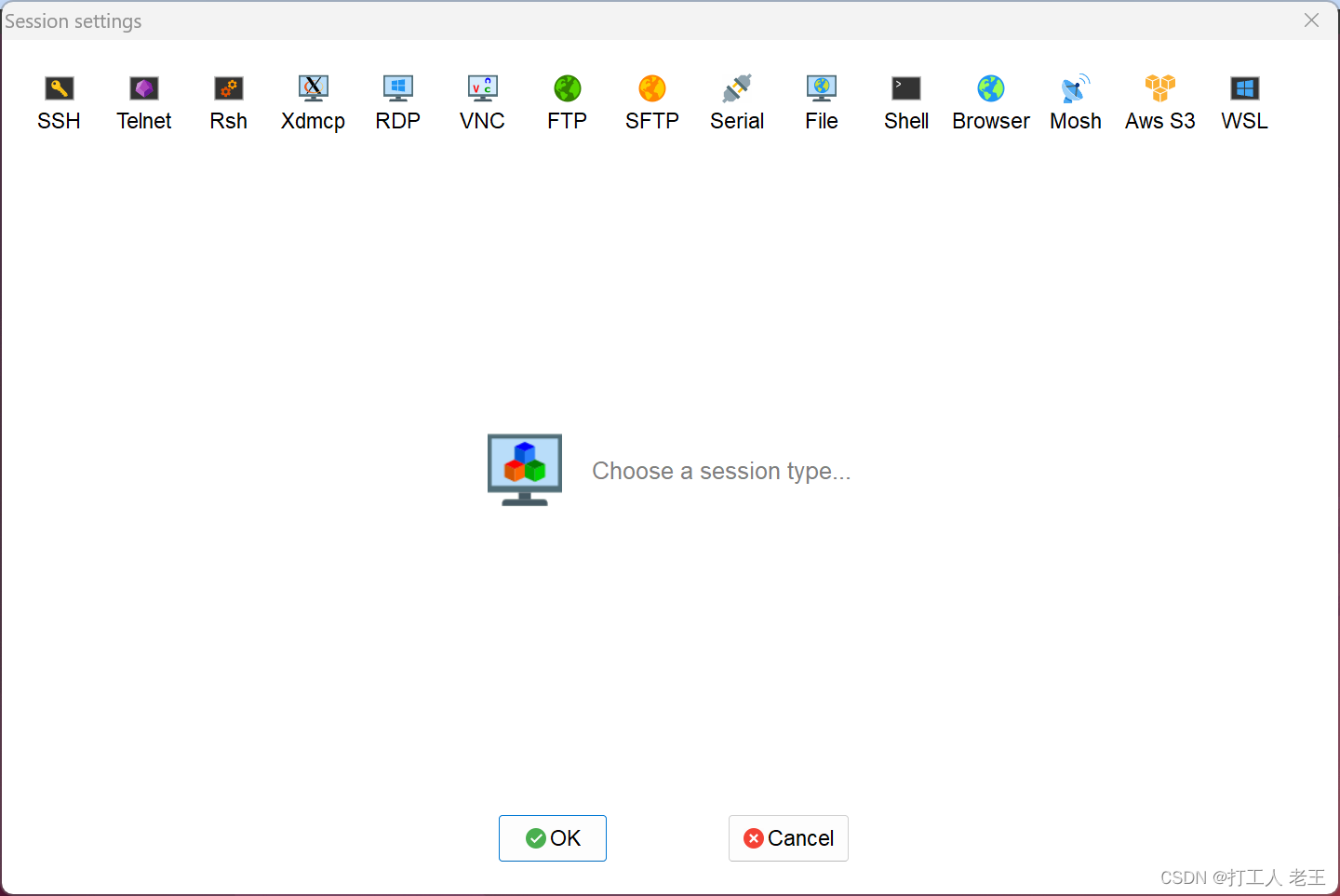Screen dimensions: 1340x896
Task: Open the Browser session type
Action: pyautogui.click(x=991, y=103)
